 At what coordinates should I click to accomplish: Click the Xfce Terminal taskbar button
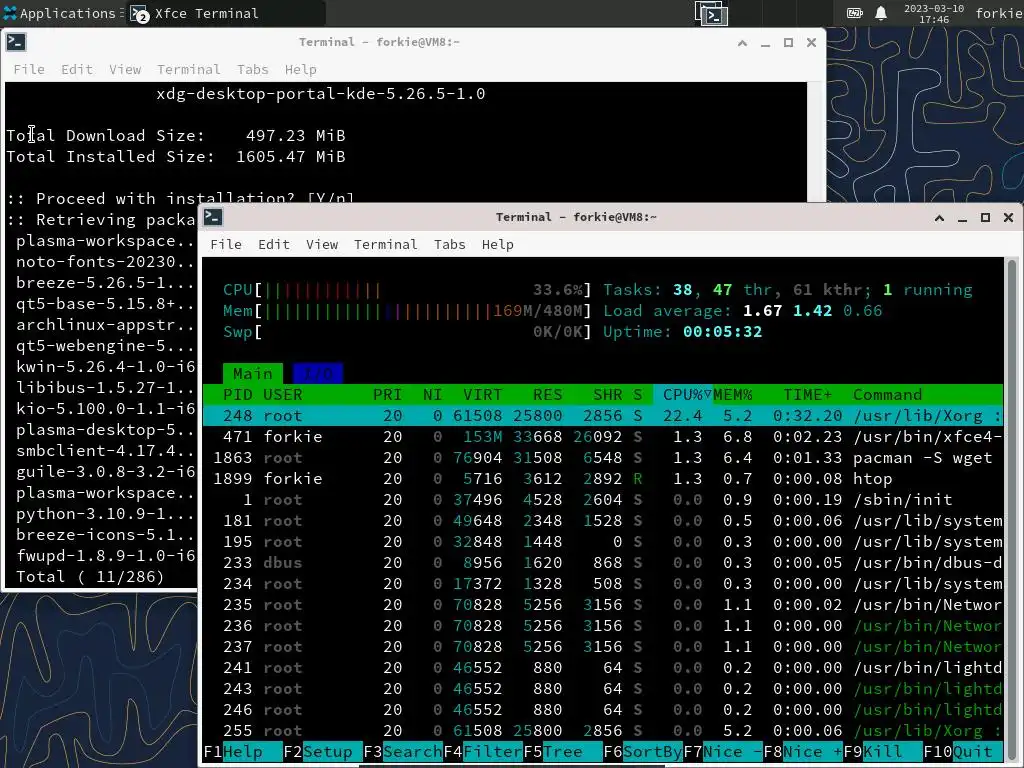(224, 13)
